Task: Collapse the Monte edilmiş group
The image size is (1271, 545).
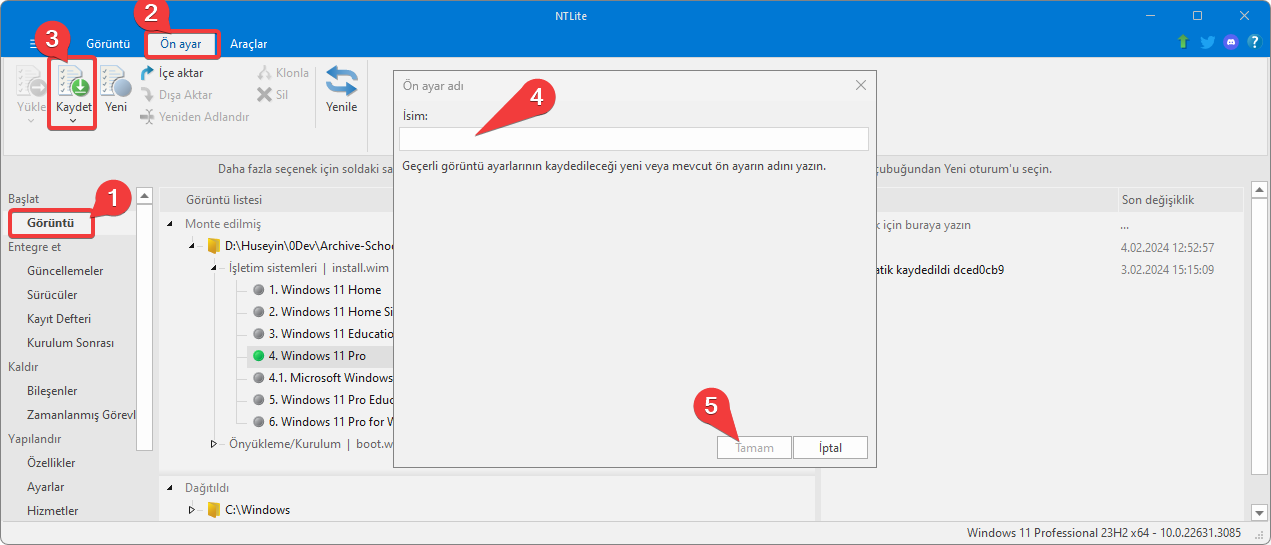Action: tap(169, 224)
